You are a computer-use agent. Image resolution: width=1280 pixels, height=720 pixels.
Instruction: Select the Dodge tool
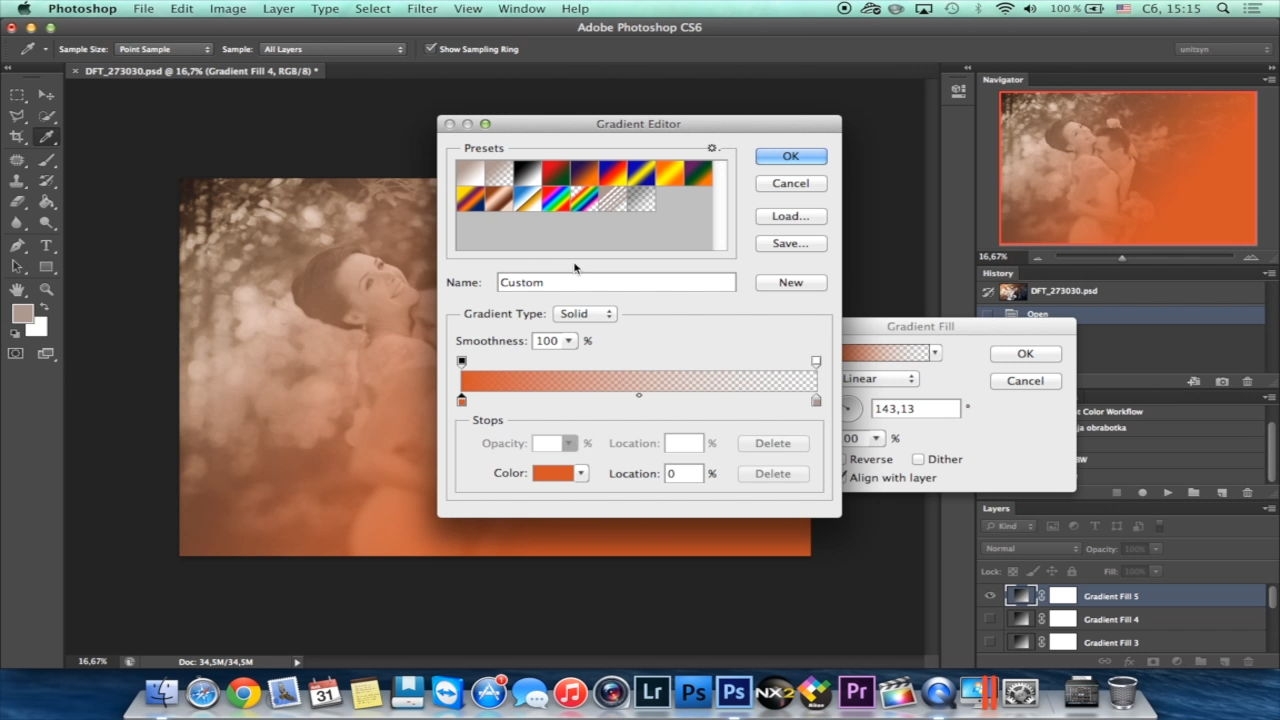(46, 223)
